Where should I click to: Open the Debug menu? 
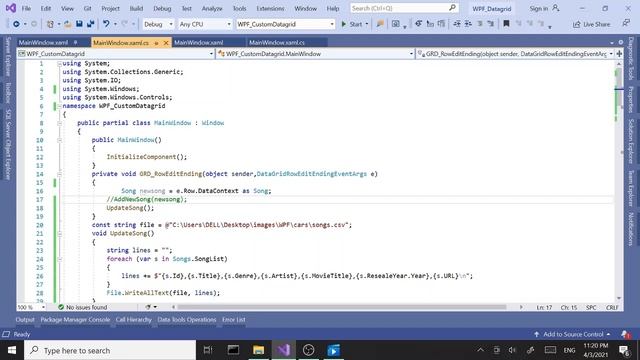pyautogui.click(x=162, y=8)
